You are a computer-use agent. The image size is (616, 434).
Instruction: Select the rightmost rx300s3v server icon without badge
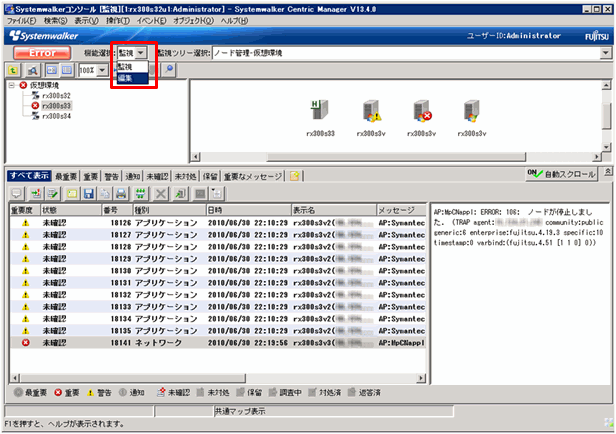(472, 111)
